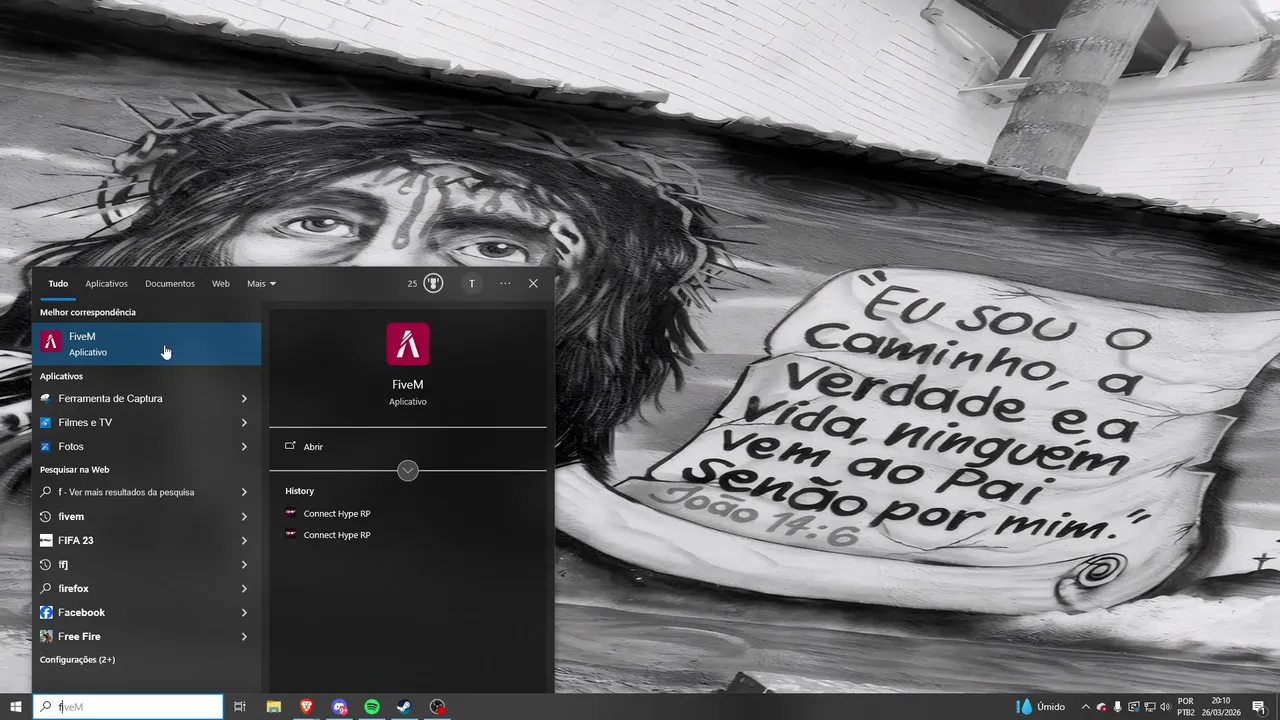Open the FiveM best match result

pos(147,344)
